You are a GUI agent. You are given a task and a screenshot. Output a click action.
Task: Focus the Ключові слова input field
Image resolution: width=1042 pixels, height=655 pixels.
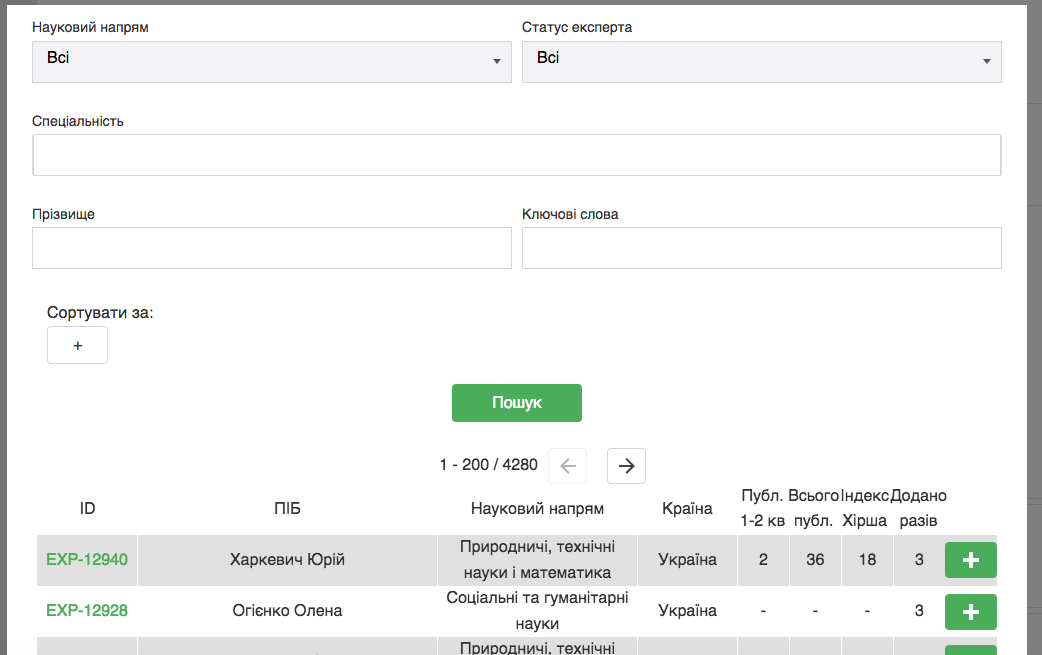click(x=761, y=248)
